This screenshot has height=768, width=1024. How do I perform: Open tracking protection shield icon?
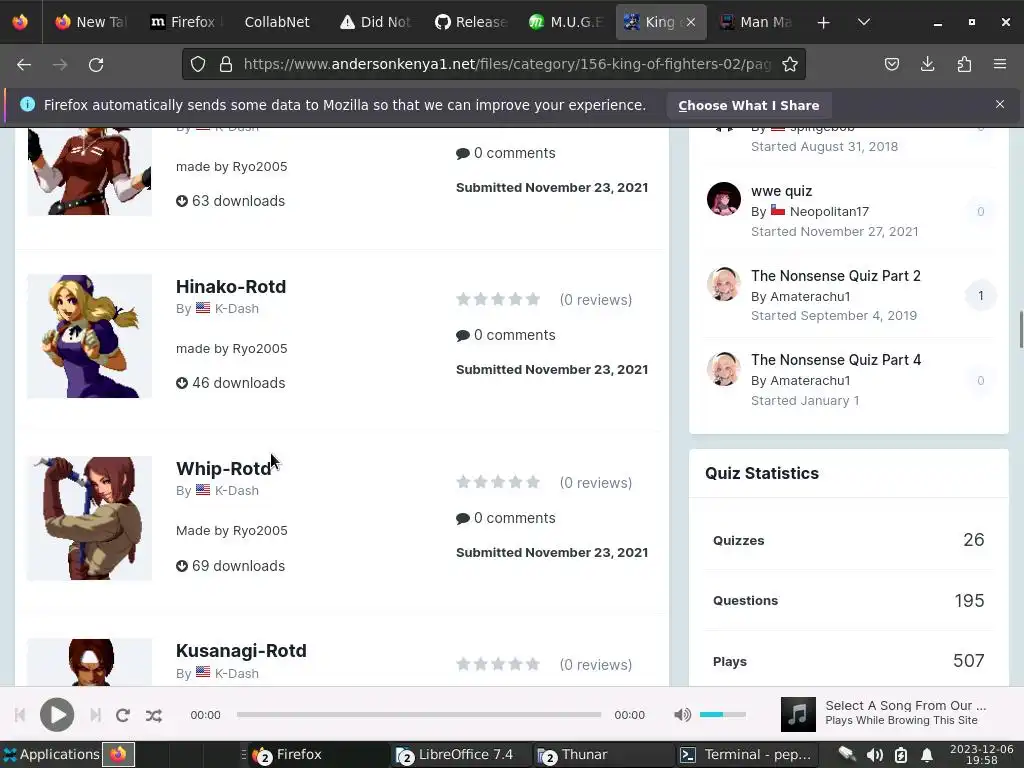coord(198,64)
